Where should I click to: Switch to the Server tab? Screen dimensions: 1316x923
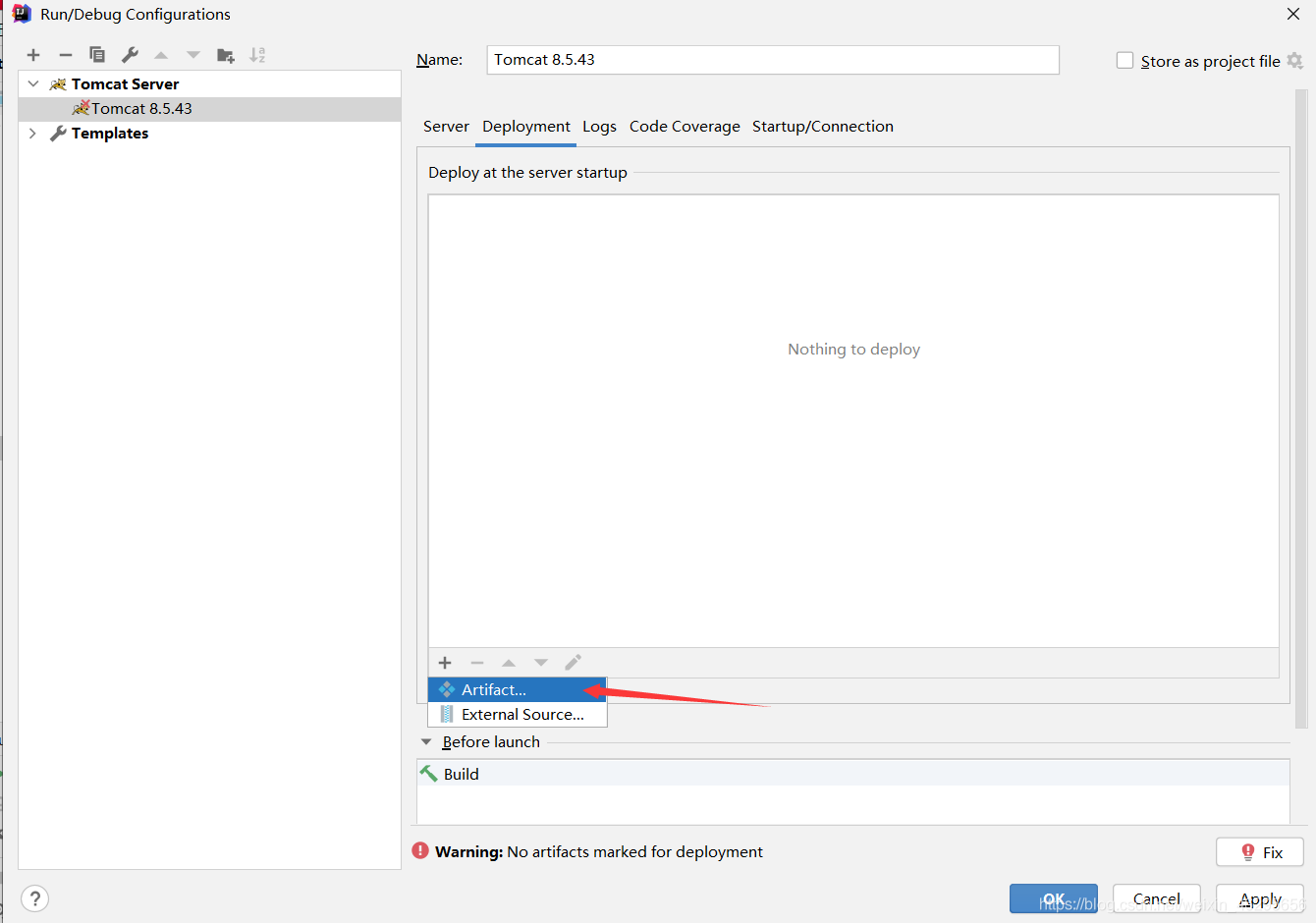[446, 127]
